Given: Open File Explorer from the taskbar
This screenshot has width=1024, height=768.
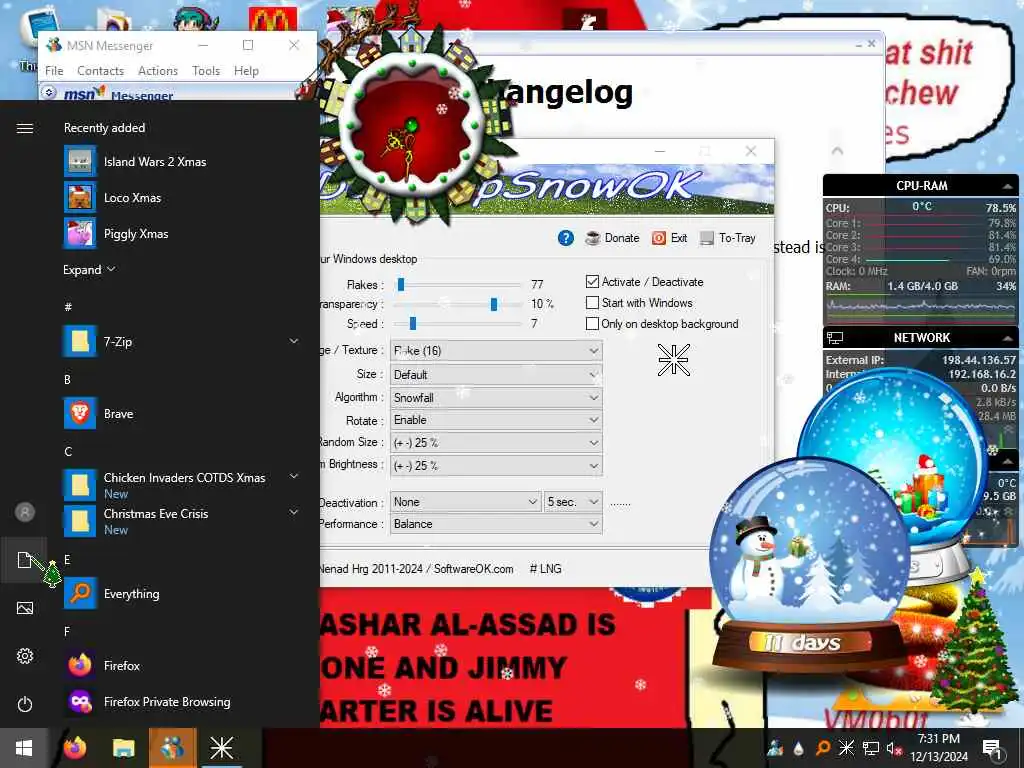Looking at the screenshot, I should (x=123, y=748).
